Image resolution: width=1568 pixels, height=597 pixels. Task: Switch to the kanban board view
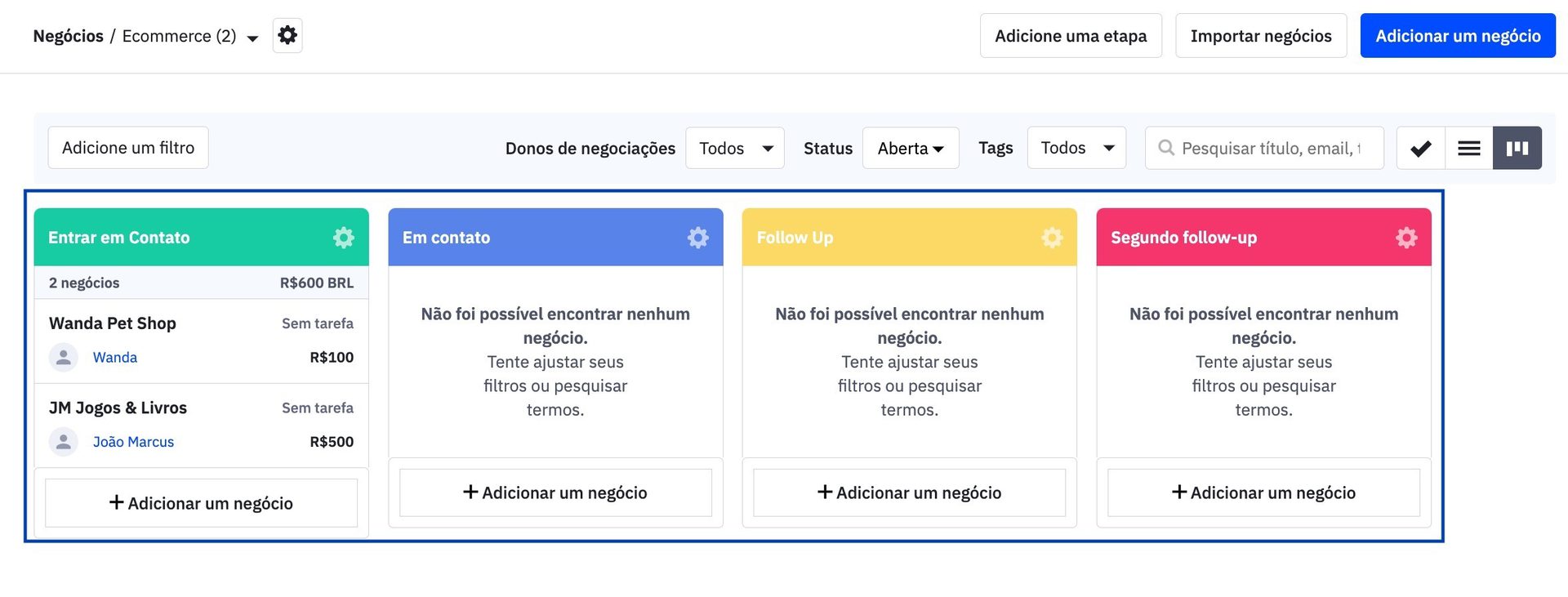(1517, 148)
